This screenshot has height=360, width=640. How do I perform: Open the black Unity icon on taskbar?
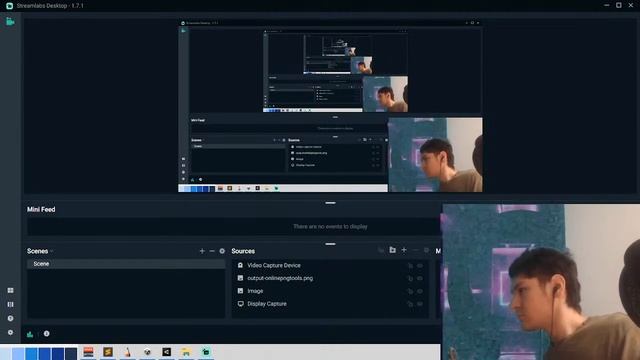[167, 352]
